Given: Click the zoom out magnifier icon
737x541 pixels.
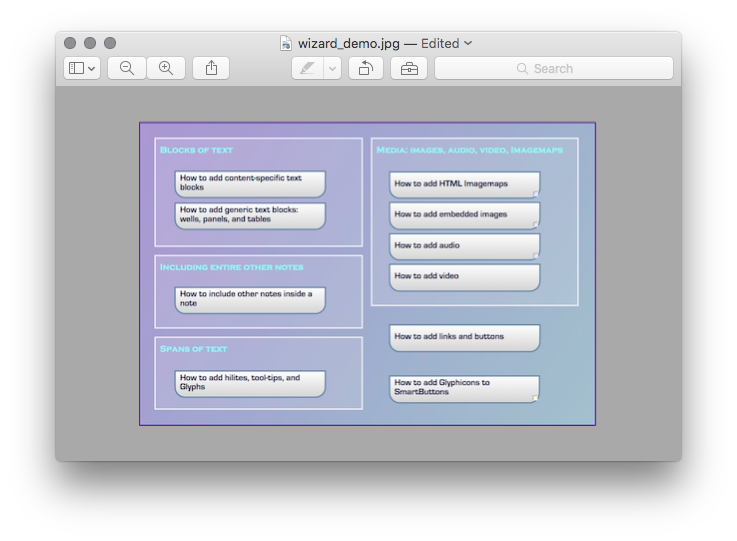Looking at the screenshot, I should point(127,68).
